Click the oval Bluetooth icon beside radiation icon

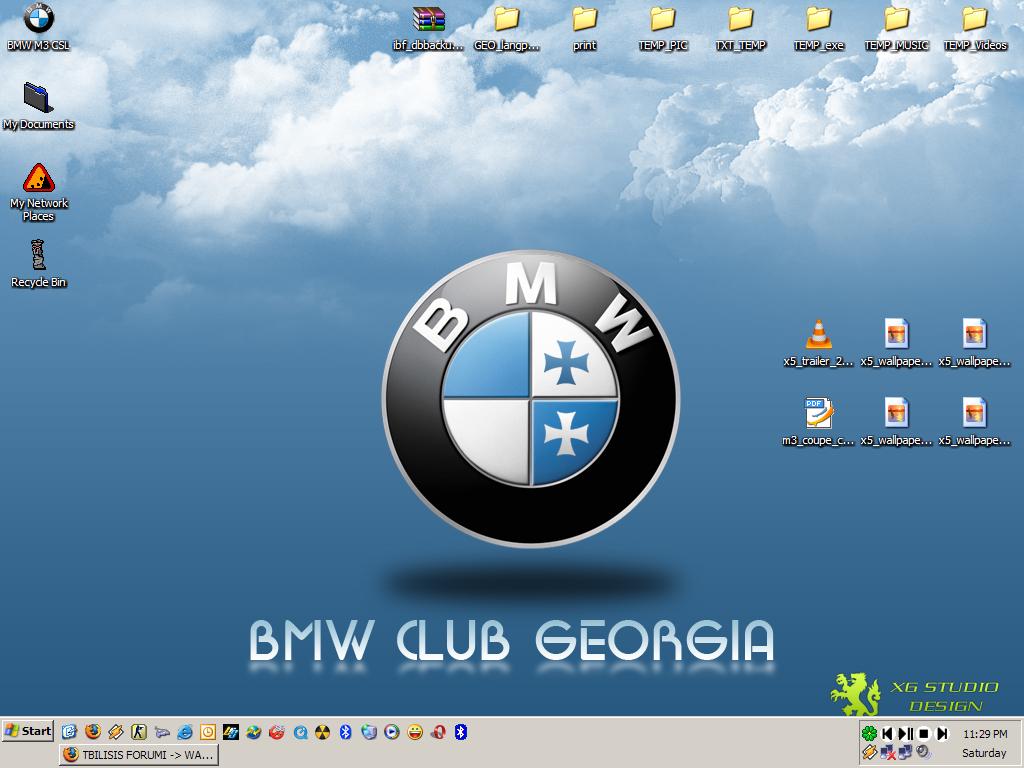tap(345, 732)
